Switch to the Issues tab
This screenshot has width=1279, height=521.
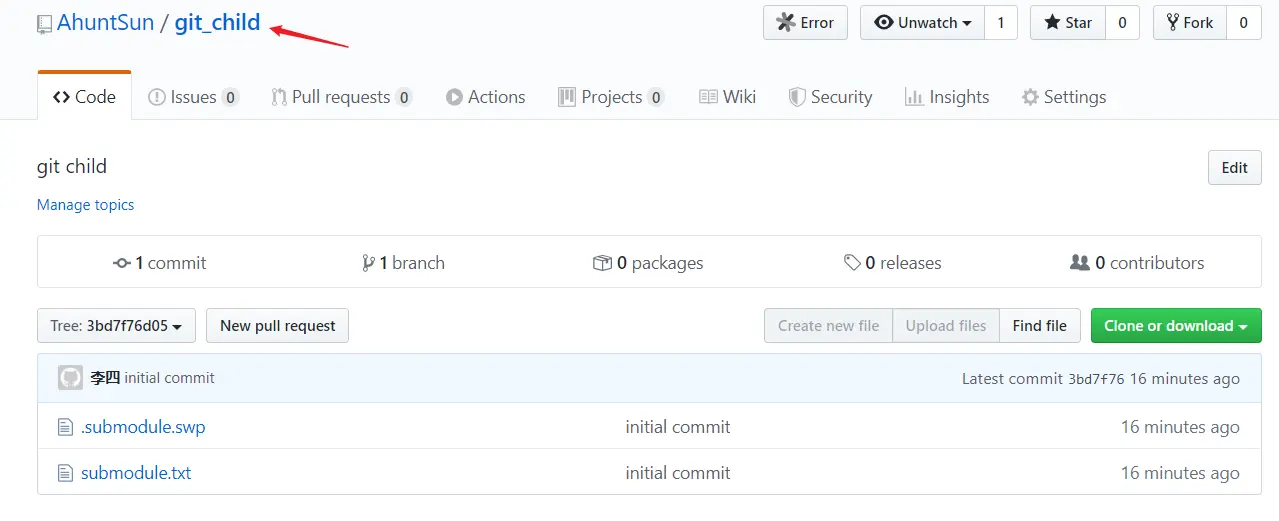point(192,97)
